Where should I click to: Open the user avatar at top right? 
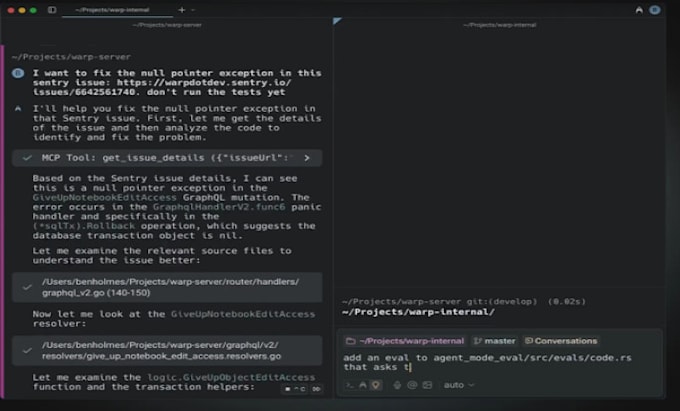(655, 10)
